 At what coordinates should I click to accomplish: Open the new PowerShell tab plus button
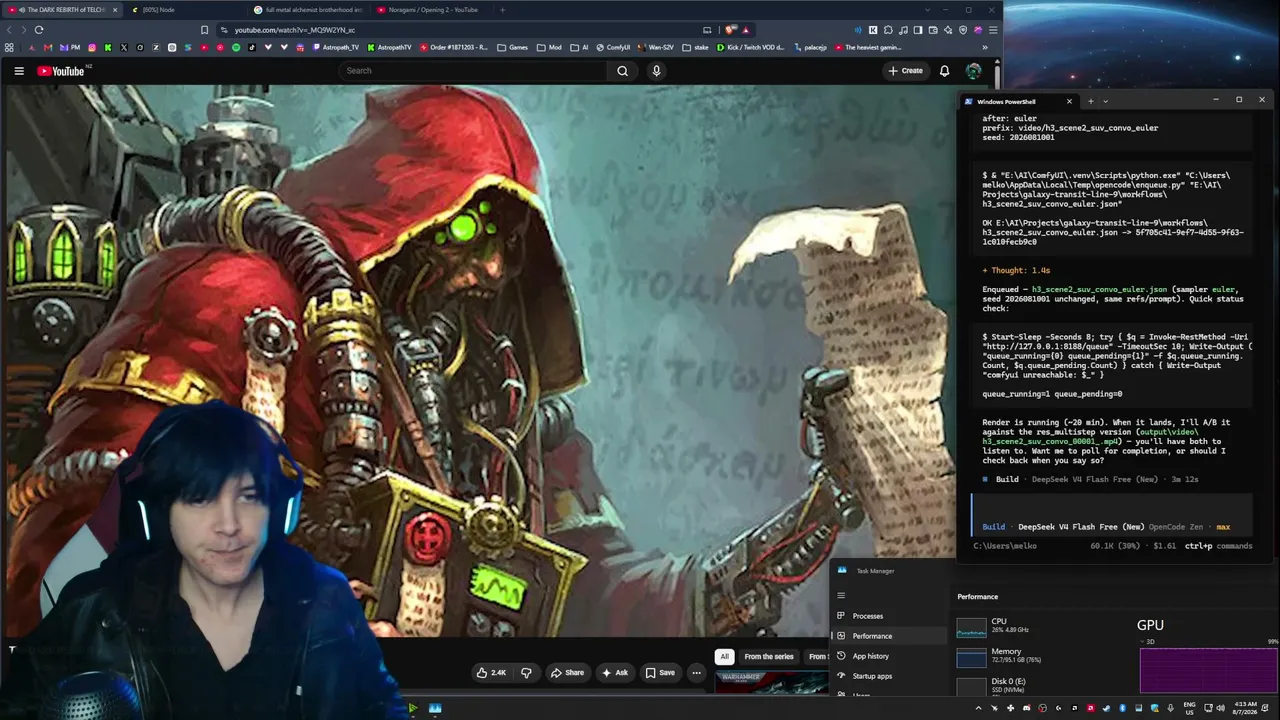[1090, 101]
